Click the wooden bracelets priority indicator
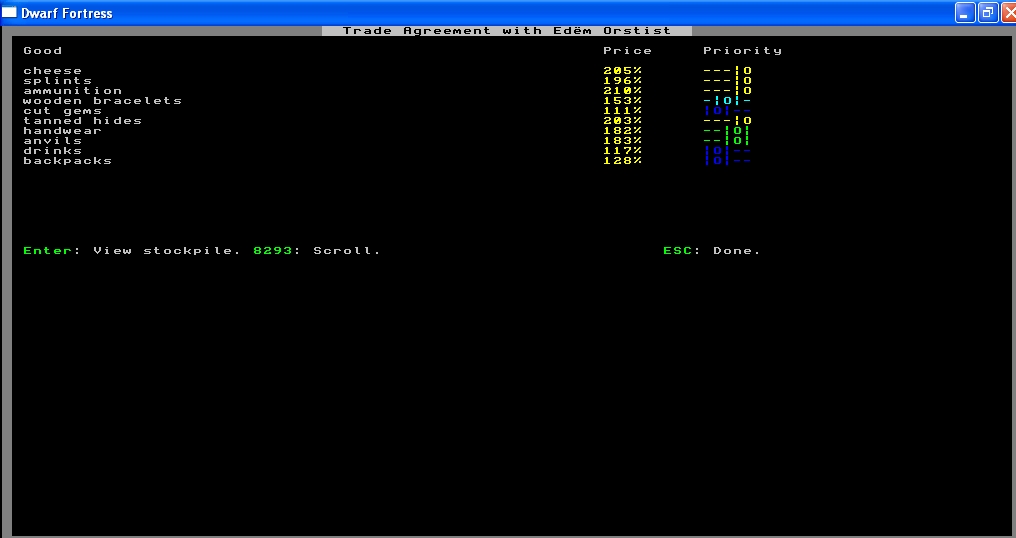Viewport: 1016px width, 538px height. point(727,101)
